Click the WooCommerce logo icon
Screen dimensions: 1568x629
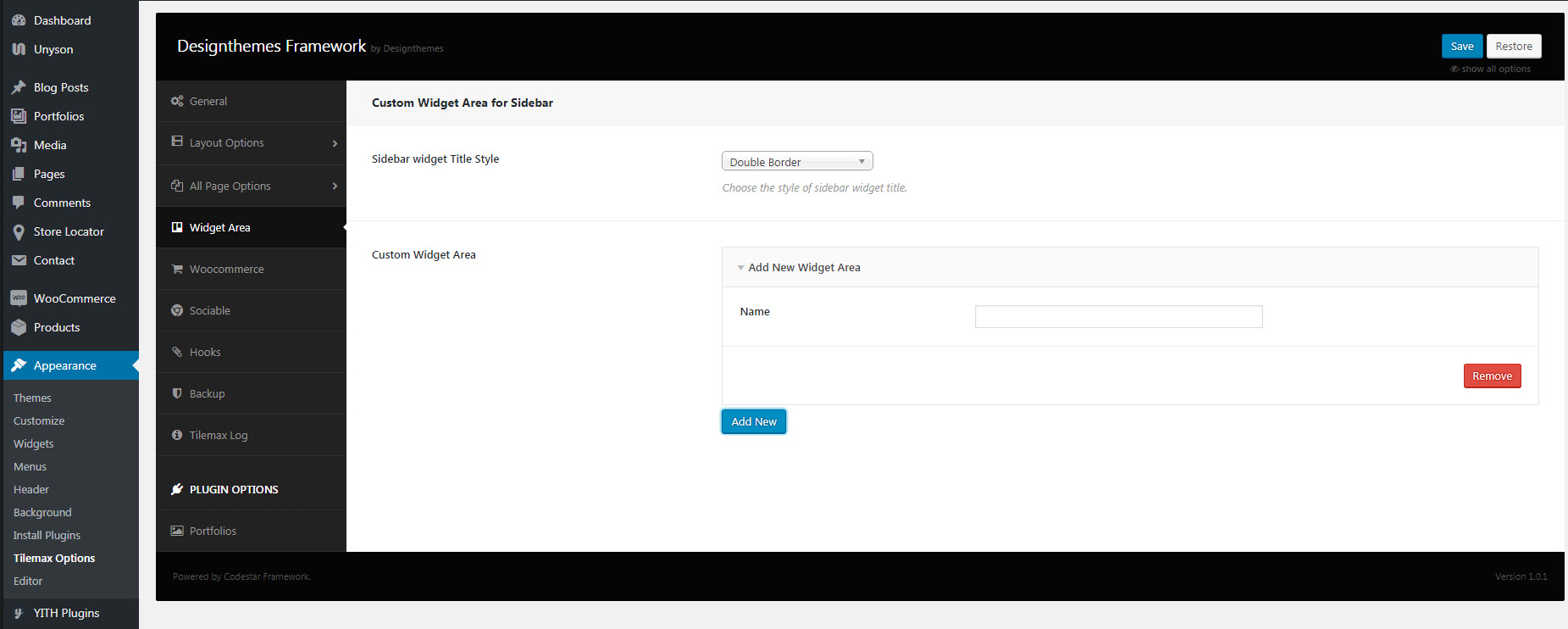tap(19, 298)
